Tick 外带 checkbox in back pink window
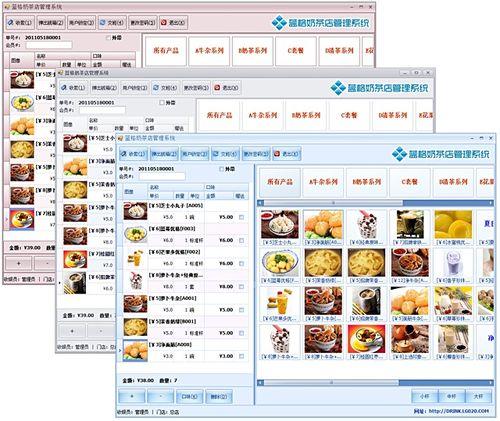This screenshot has height=421, width=500. pos(108,38)
